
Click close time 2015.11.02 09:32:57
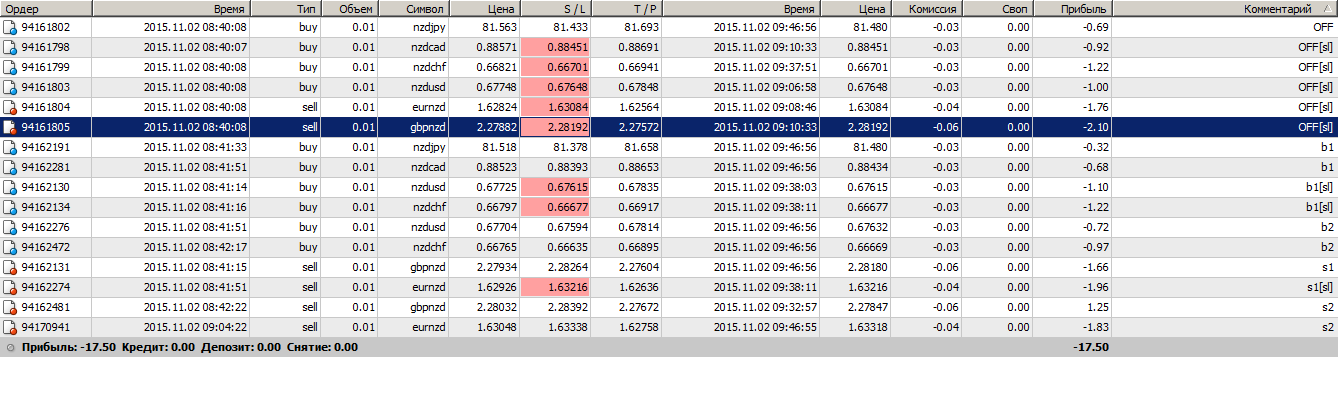coord(766,307)
